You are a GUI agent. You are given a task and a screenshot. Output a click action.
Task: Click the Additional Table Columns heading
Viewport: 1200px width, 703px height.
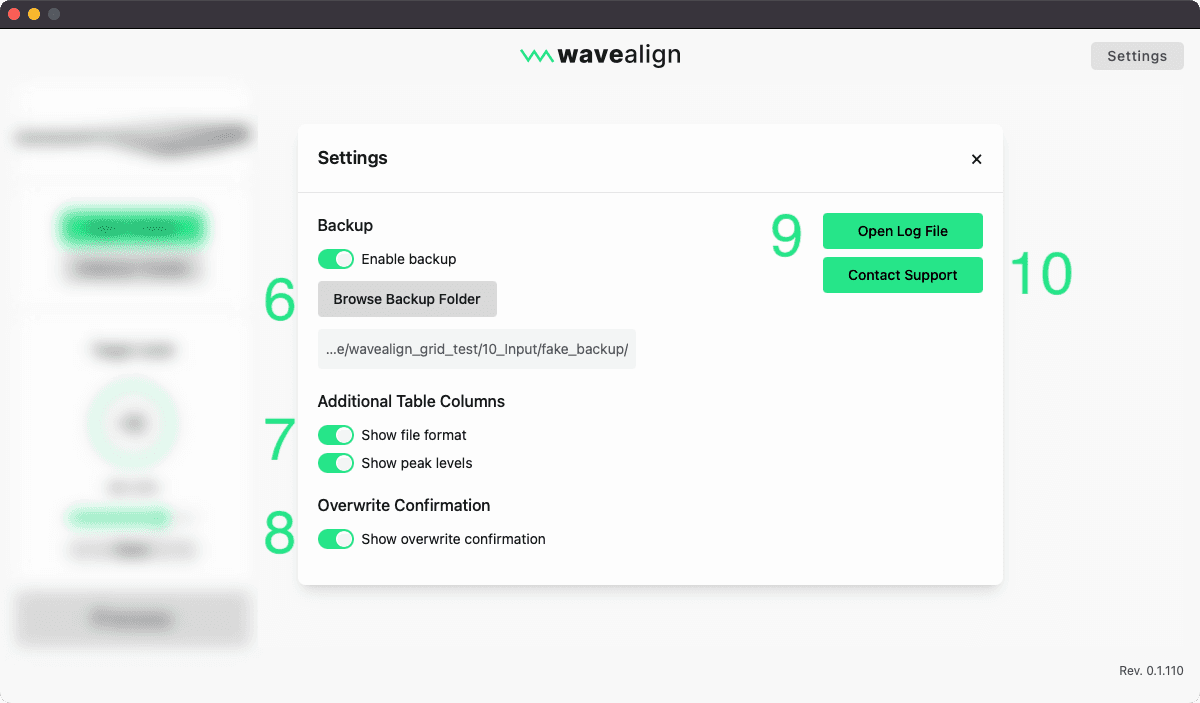[411, 402]
